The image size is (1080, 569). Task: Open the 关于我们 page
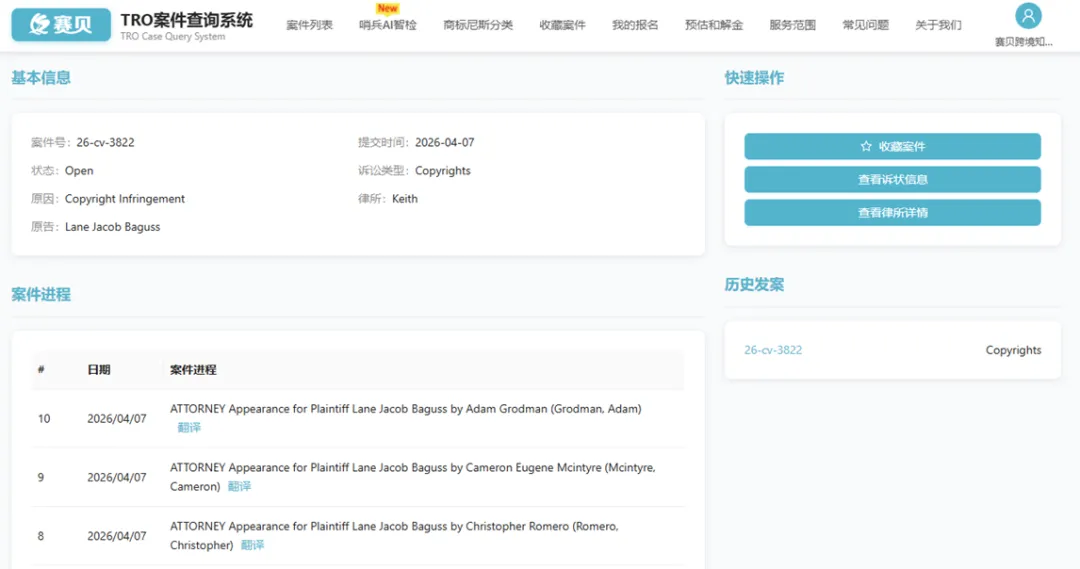coord(938,25)
